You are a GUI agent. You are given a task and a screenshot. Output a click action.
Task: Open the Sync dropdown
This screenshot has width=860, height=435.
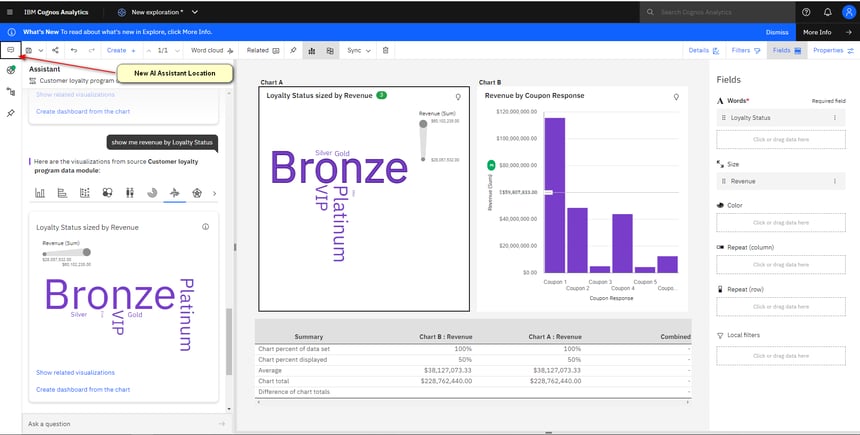[x=359, y=50]
